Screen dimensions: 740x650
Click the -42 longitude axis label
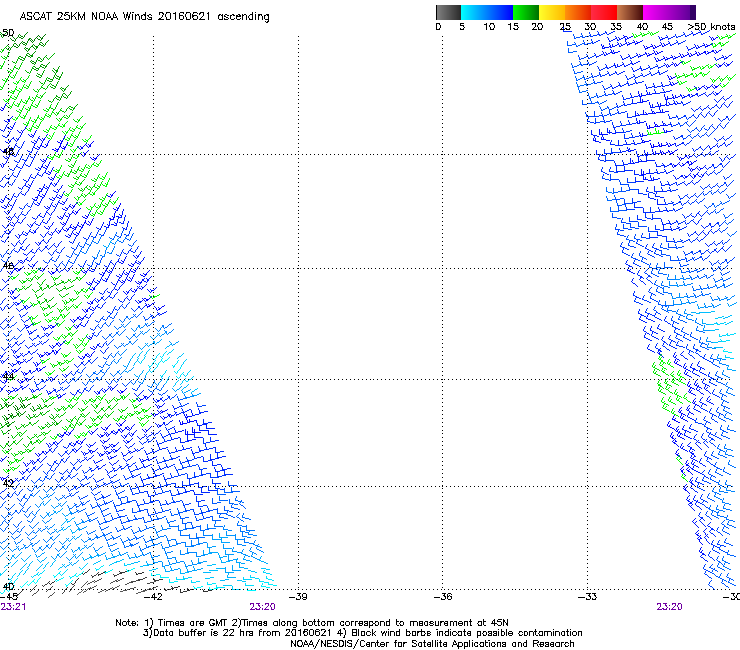point(153,597)
